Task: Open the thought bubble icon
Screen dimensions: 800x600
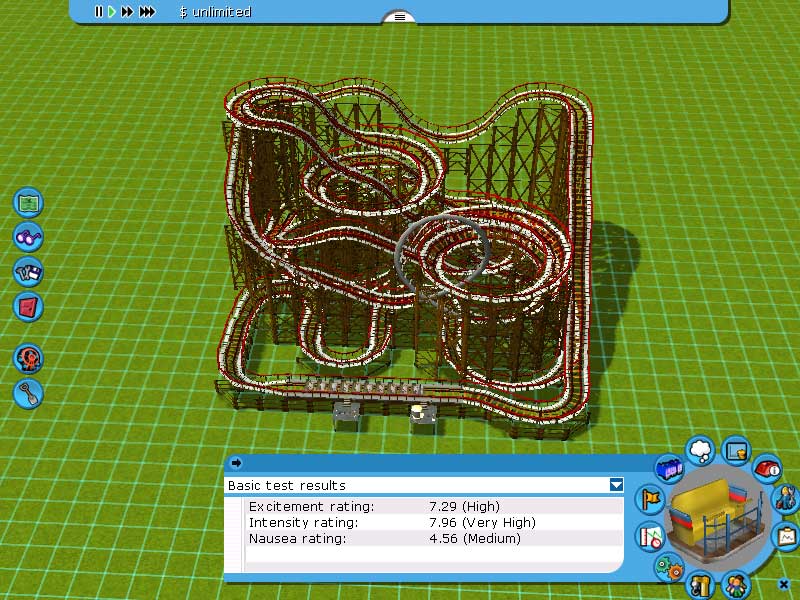Action: (701, 451)
